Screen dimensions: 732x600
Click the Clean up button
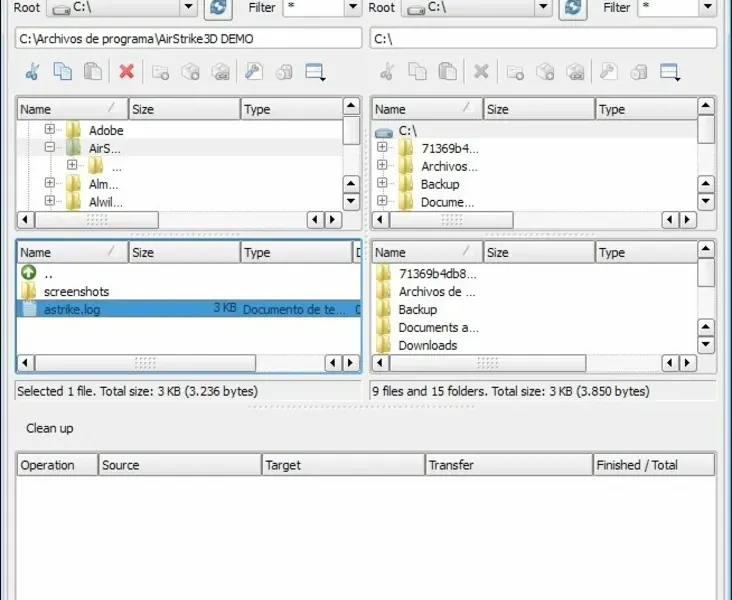[x=49, y=428]
